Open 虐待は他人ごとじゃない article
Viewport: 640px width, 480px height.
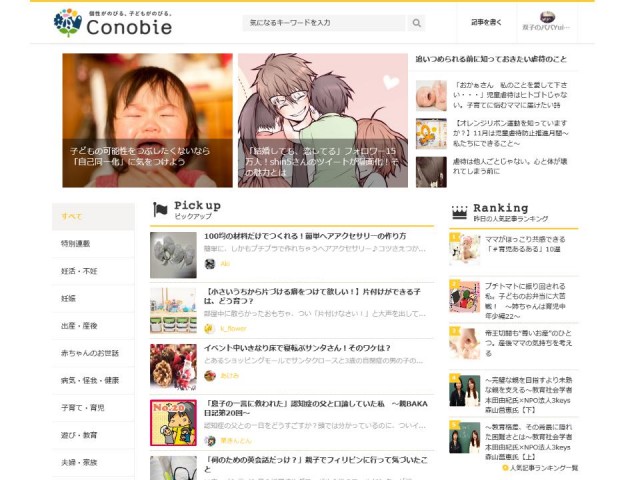coord(510,166)
